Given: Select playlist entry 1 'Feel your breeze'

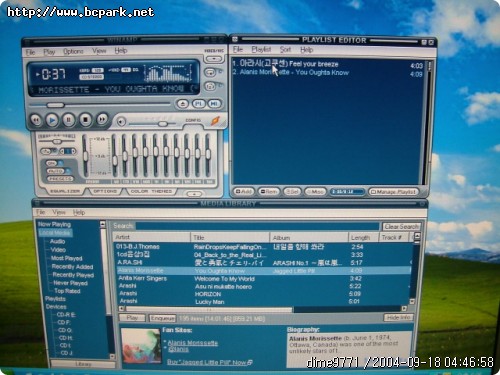Looking at the screenshot, I should point(327,64).
